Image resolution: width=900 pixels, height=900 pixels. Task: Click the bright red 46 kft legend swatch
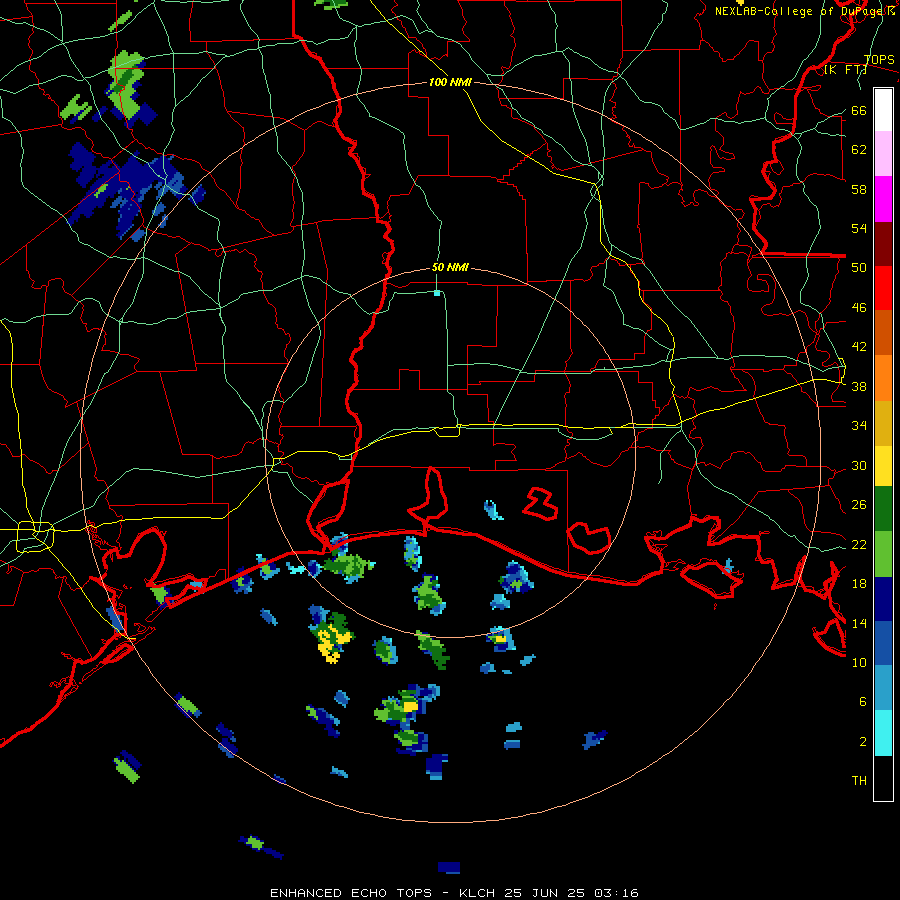tap(883, 288)
